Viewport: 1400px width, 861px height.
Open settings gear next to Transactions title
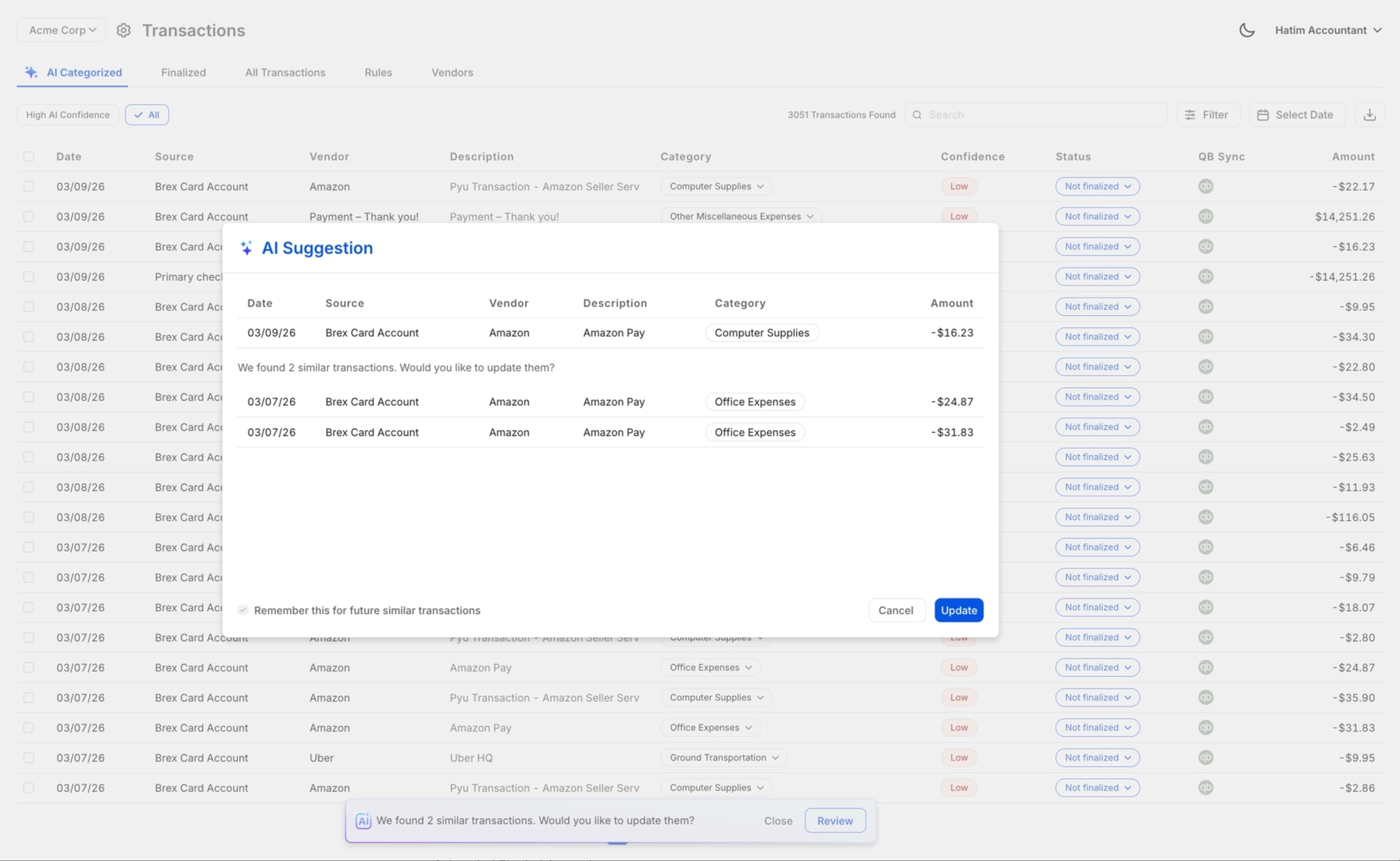pyautogui.click(x=123, y=30)
